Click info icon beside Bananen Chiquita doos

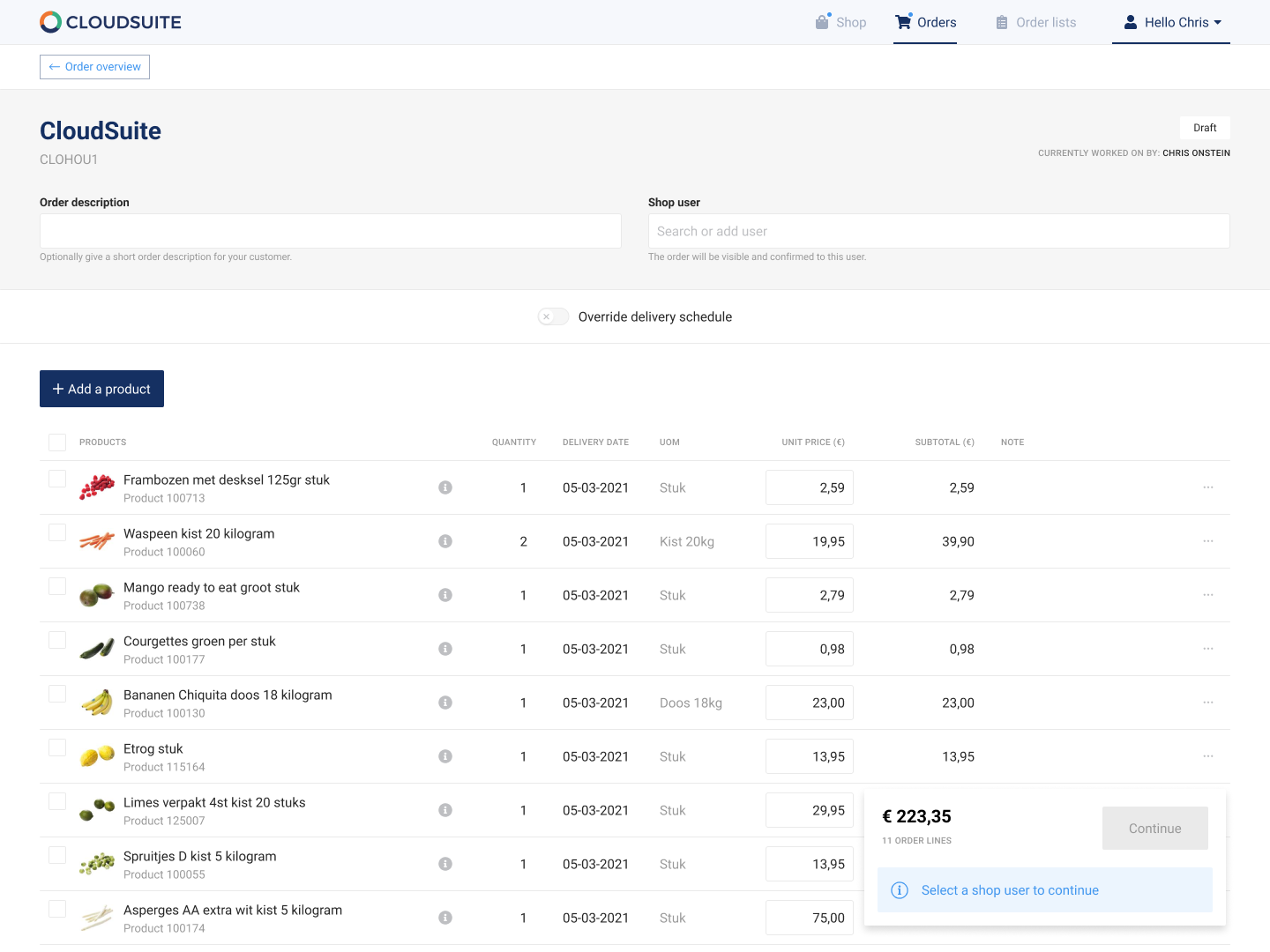(445, 703)
